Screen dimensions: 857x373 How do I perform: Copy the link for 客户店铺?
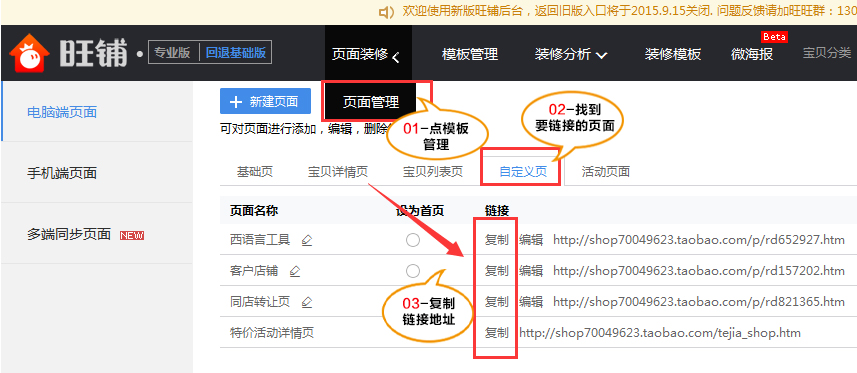point(497,271)
